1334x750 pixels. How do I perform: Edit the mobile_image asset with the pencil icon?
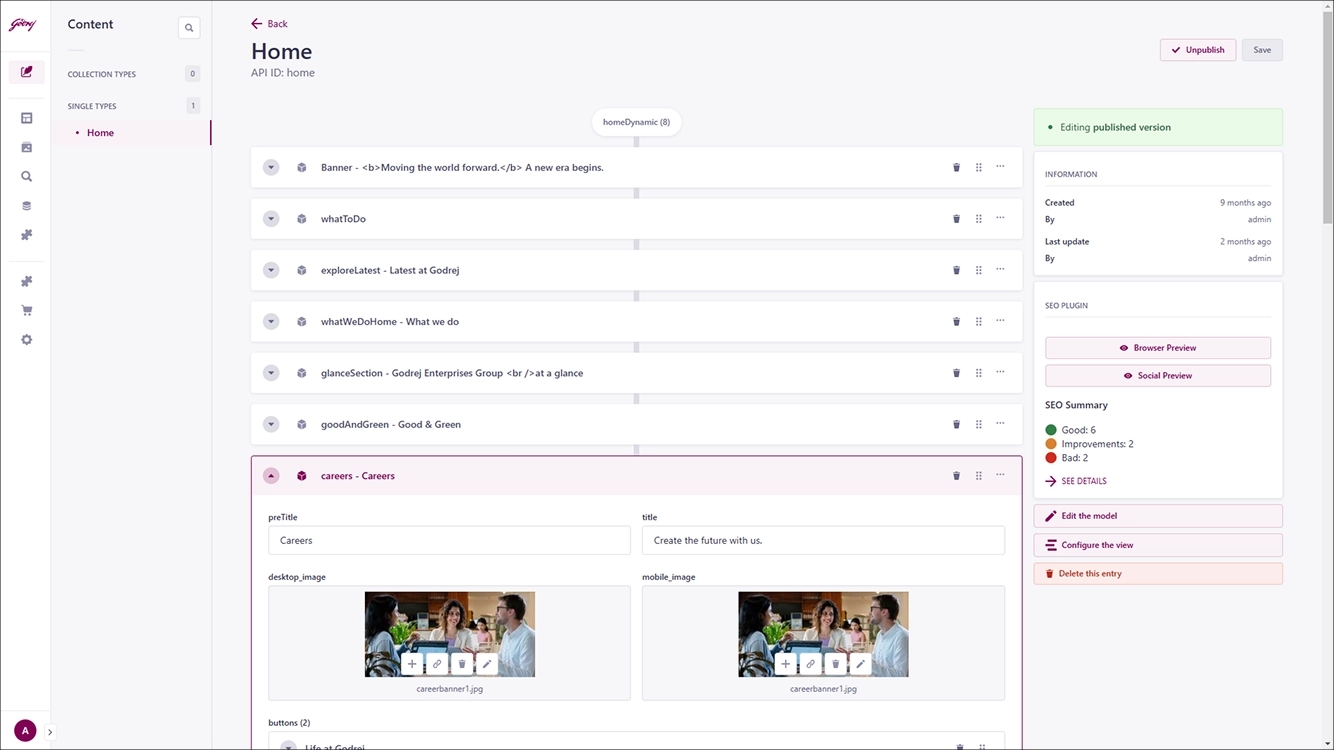860,663
